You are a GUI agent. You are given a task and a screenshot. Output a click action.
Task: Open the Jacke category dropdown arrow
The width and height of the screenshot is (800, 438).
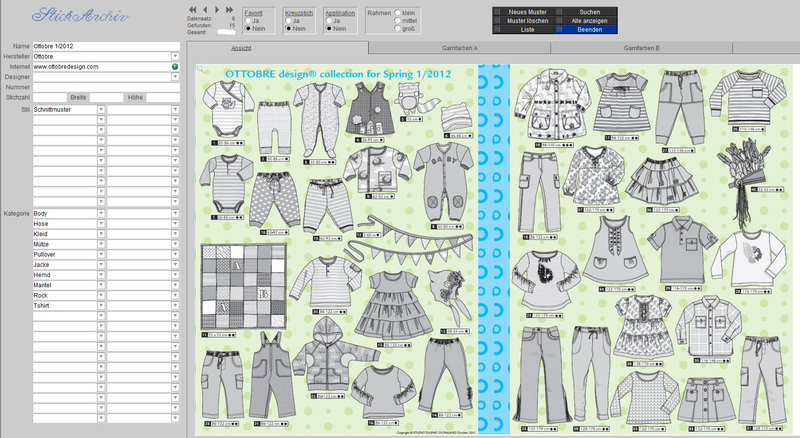point(101,264)
